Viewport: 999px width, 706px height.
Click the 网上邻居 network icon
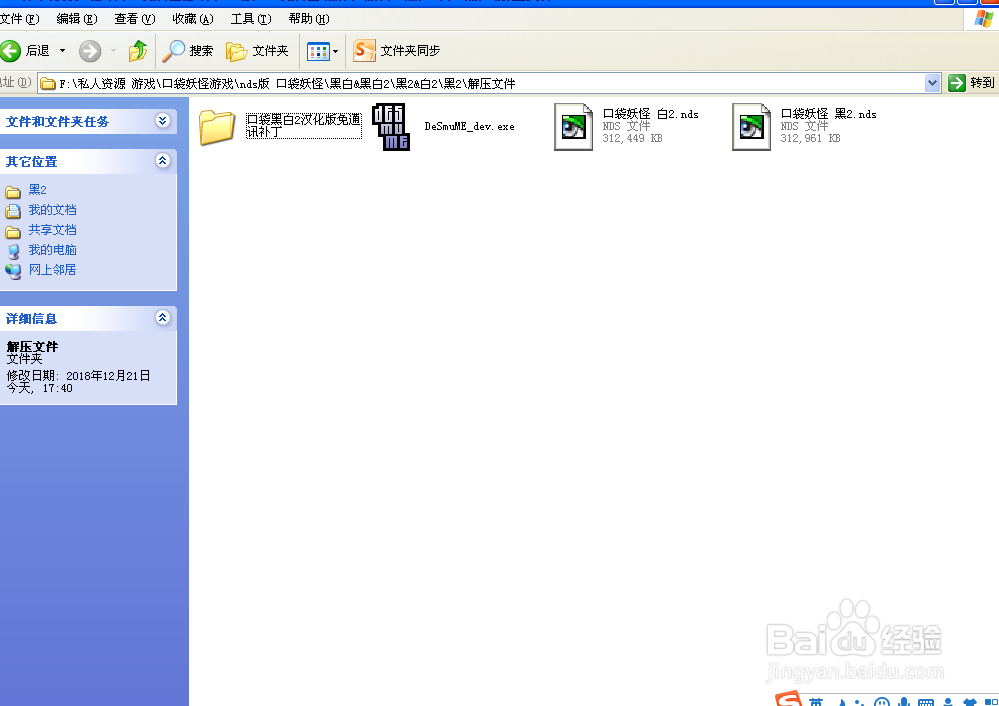[13, 271]
